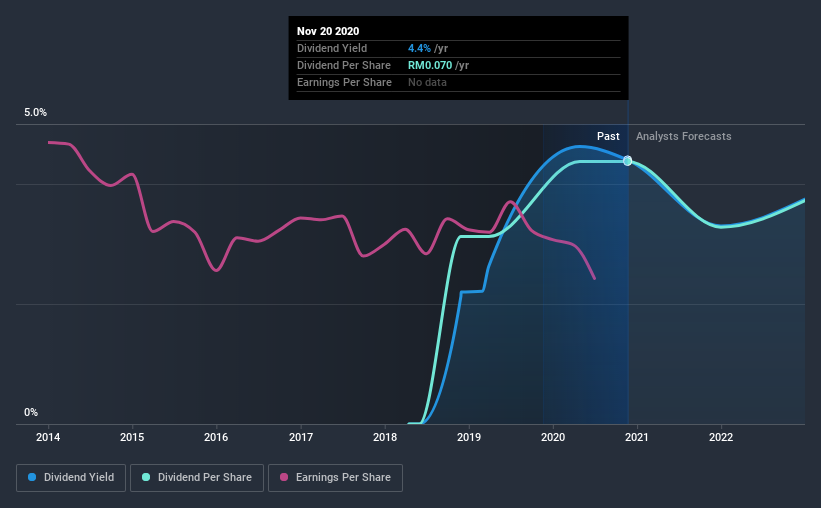Click the 2022 x-axis year label
This screenshot has height=508, width=821.
[721, 437]
